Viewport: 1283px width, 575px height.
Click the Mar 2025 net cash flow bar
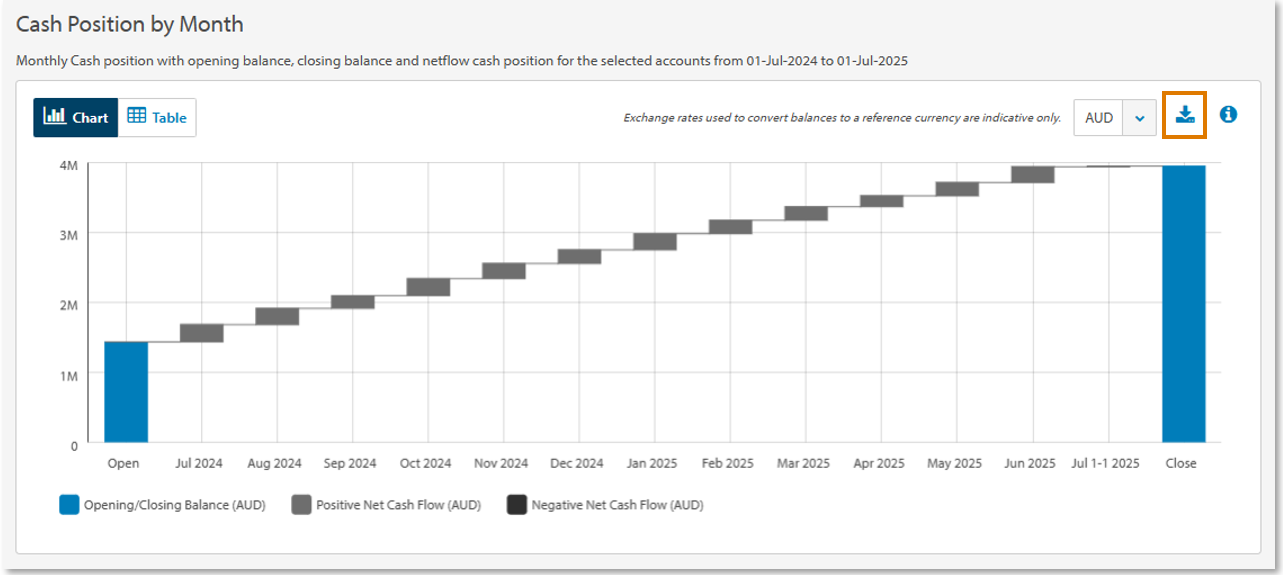tap(806, 213)
